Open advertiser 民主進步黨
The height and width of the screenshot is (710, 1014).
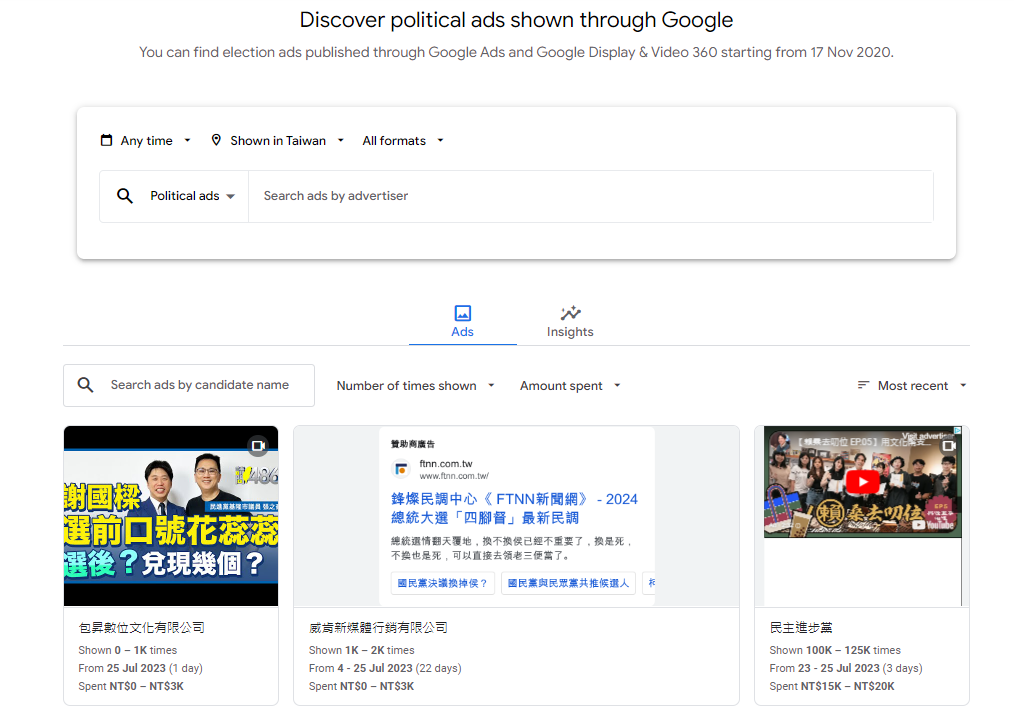(801, 627)
